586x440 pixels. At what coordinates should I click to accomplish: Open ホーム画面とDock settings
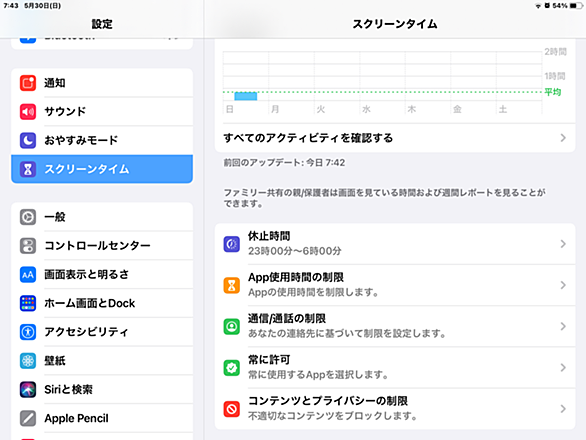click(102, 303)
